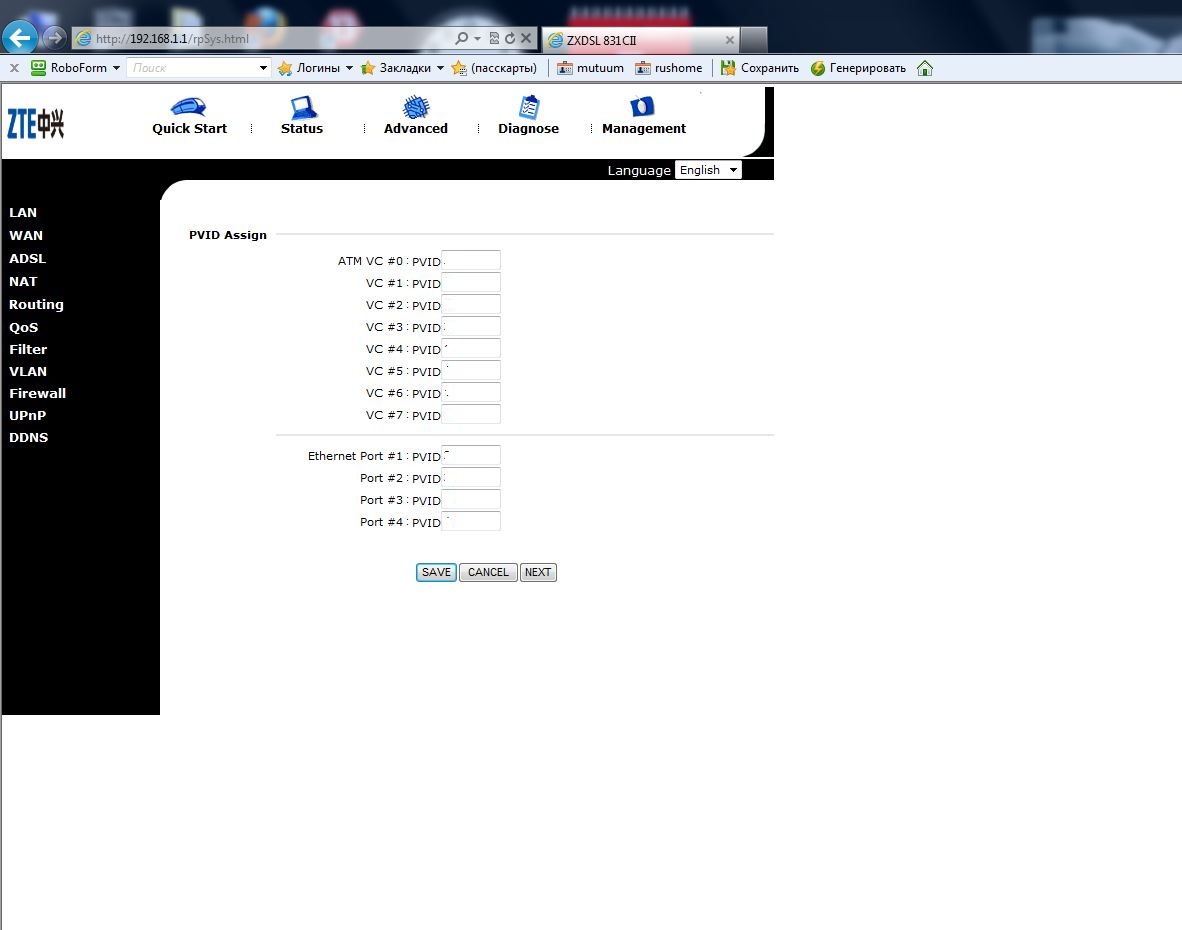Click the RoboForm search input box
This screenshot has width=1182, height=930.
coord(192,68)
